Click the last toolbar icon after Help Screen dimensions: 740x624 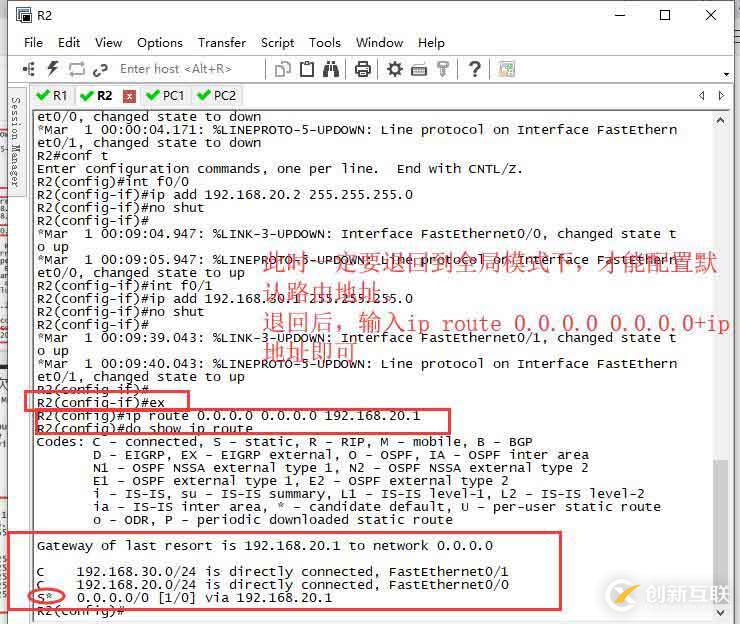(x=506, y=69)
